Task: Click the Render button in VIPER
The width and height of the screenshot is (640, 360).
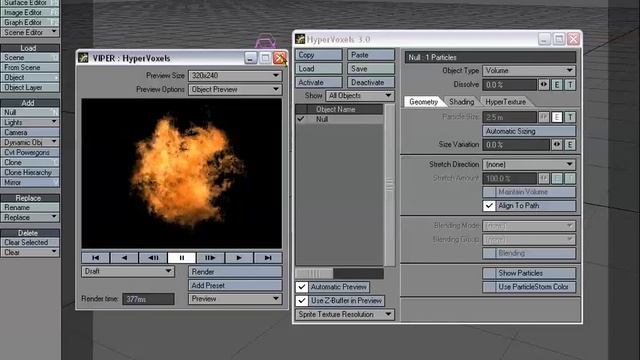Action: (235, 271)
